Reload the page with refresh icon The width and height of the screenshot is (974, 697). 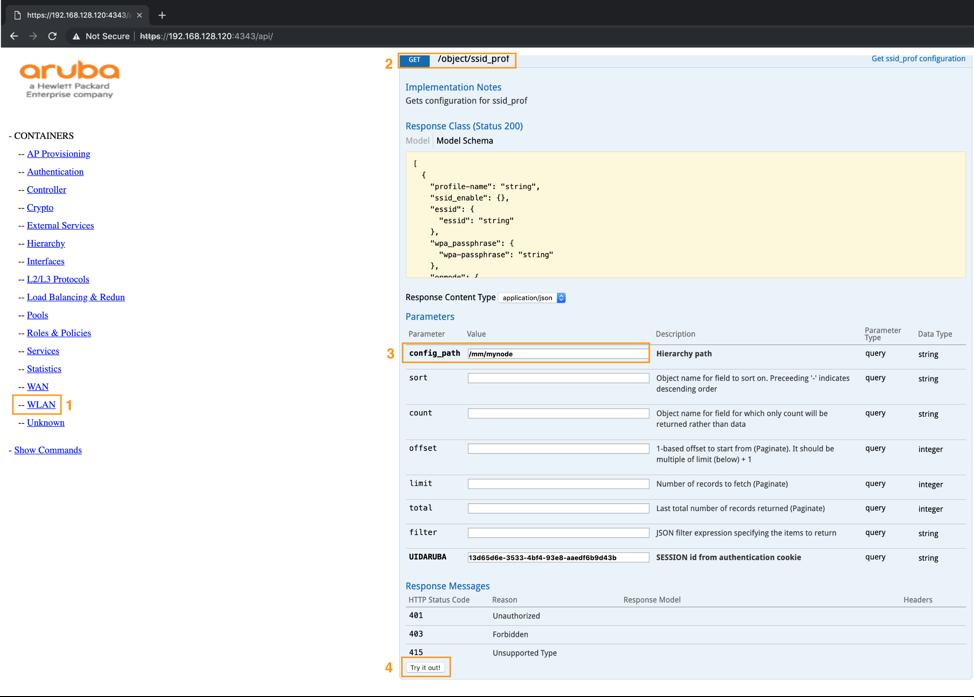[52, 36]
